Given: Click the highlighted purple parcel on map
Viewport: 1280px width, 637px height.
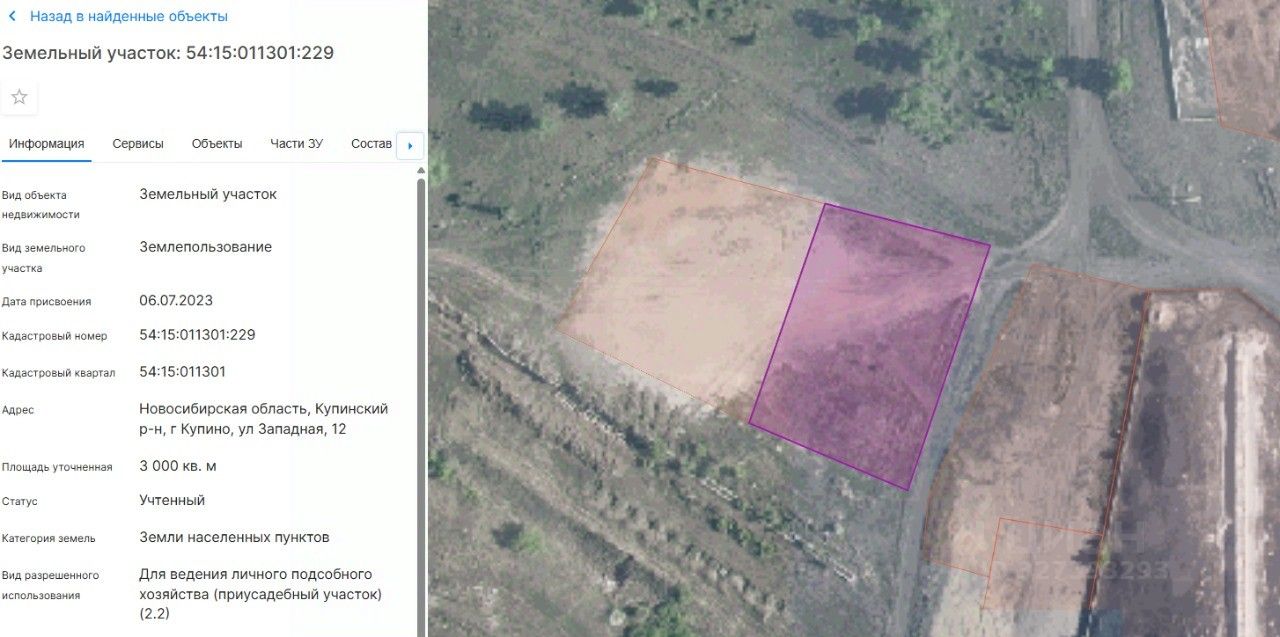Looking at the screenshot, I should tap(870, 345).
